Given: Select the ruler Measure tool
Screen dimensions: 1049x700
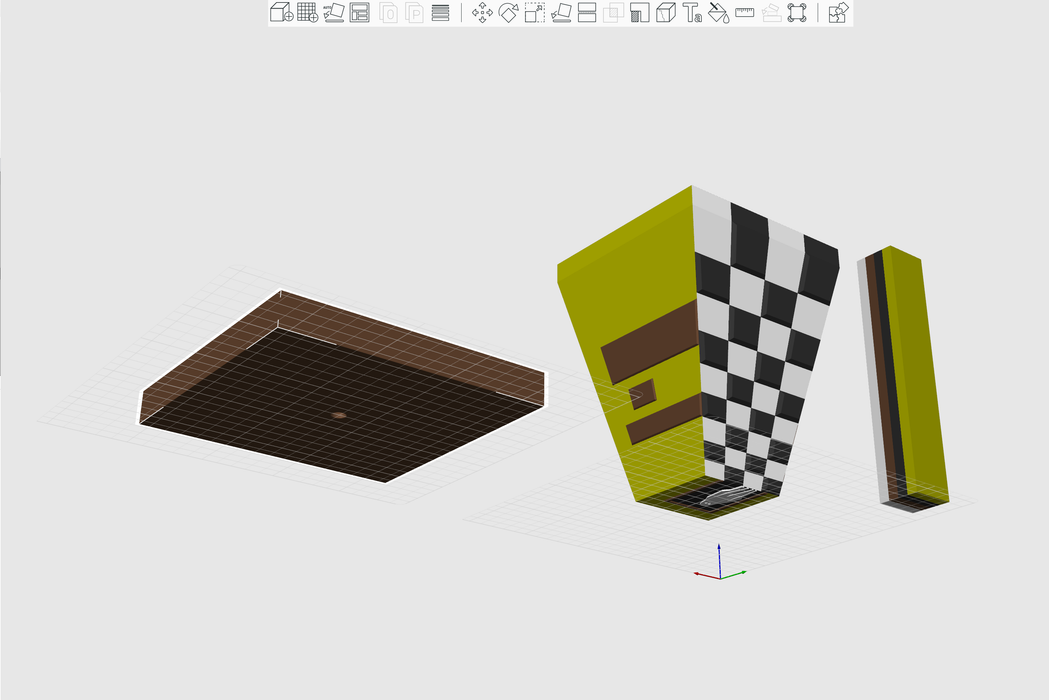Looking at the screenshot, I should point(745,13).
